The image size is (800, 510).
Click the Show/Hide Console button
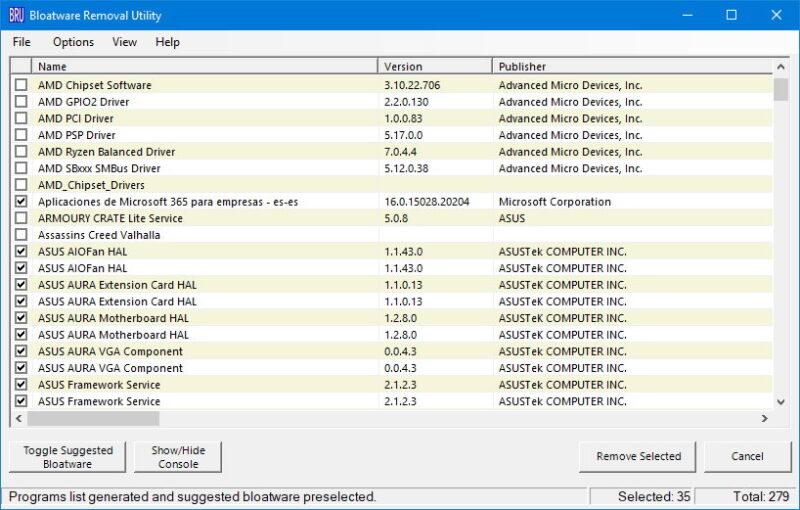click(178, 457)
